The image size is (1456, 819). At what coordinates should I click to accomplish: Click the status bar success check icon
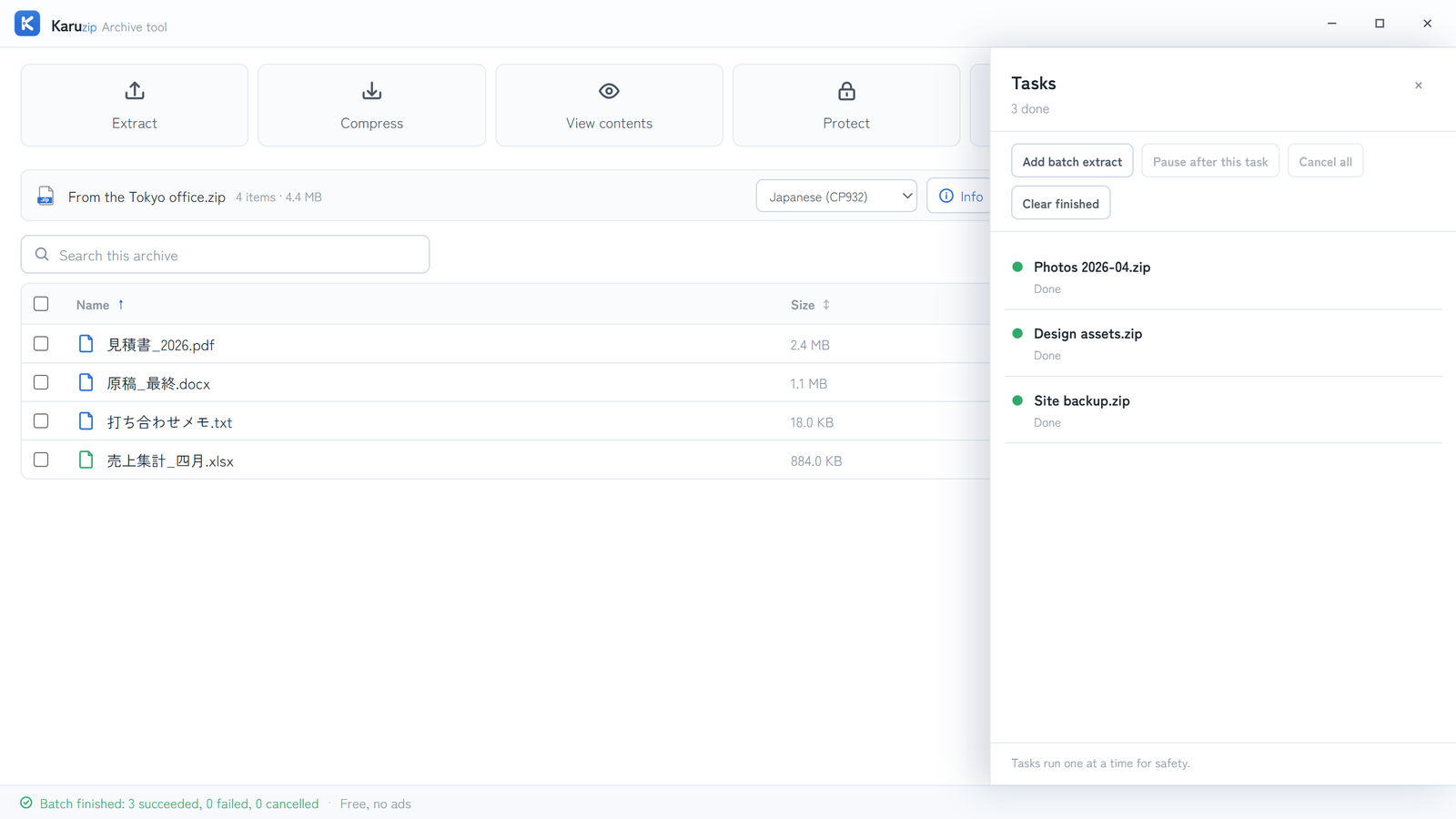click(x=26, y=803)
